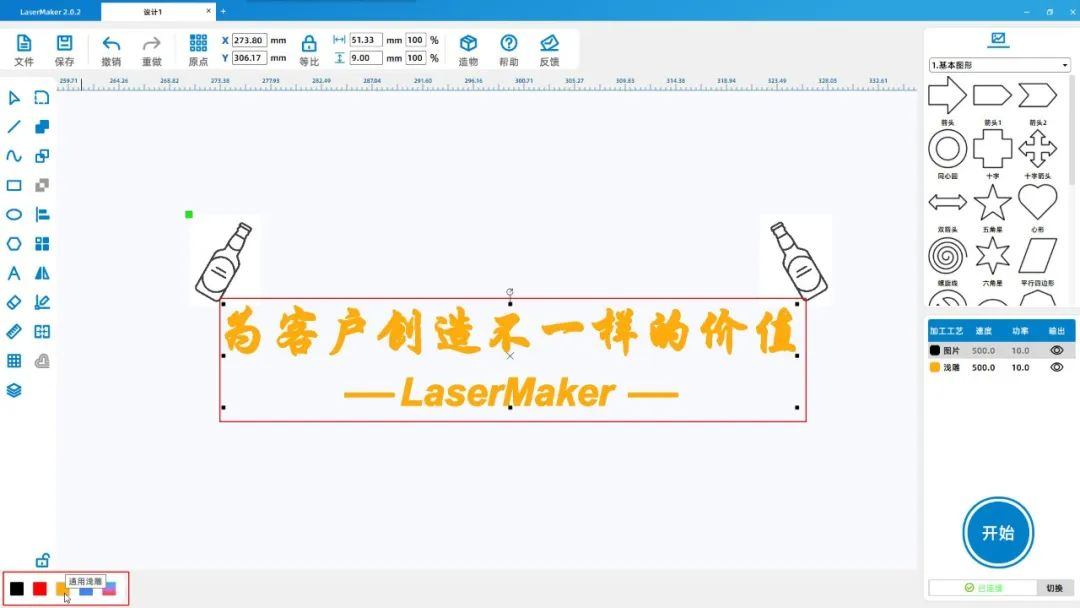Select the ellipse drawing tool
The image size is (1080, 608).
tap(14, 214)
